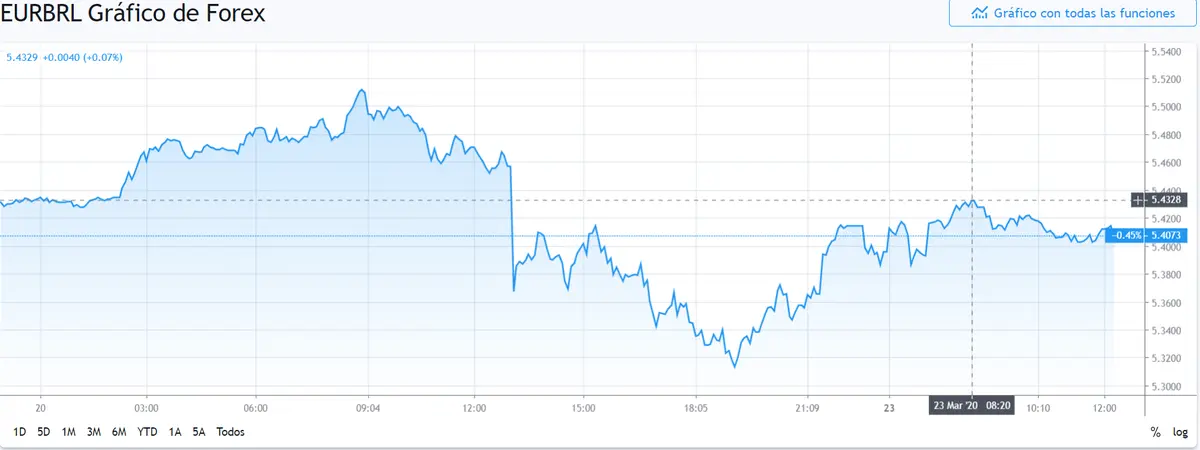Toggle the percent (%) scale
1200x450 pixels.
[1156, 432]
